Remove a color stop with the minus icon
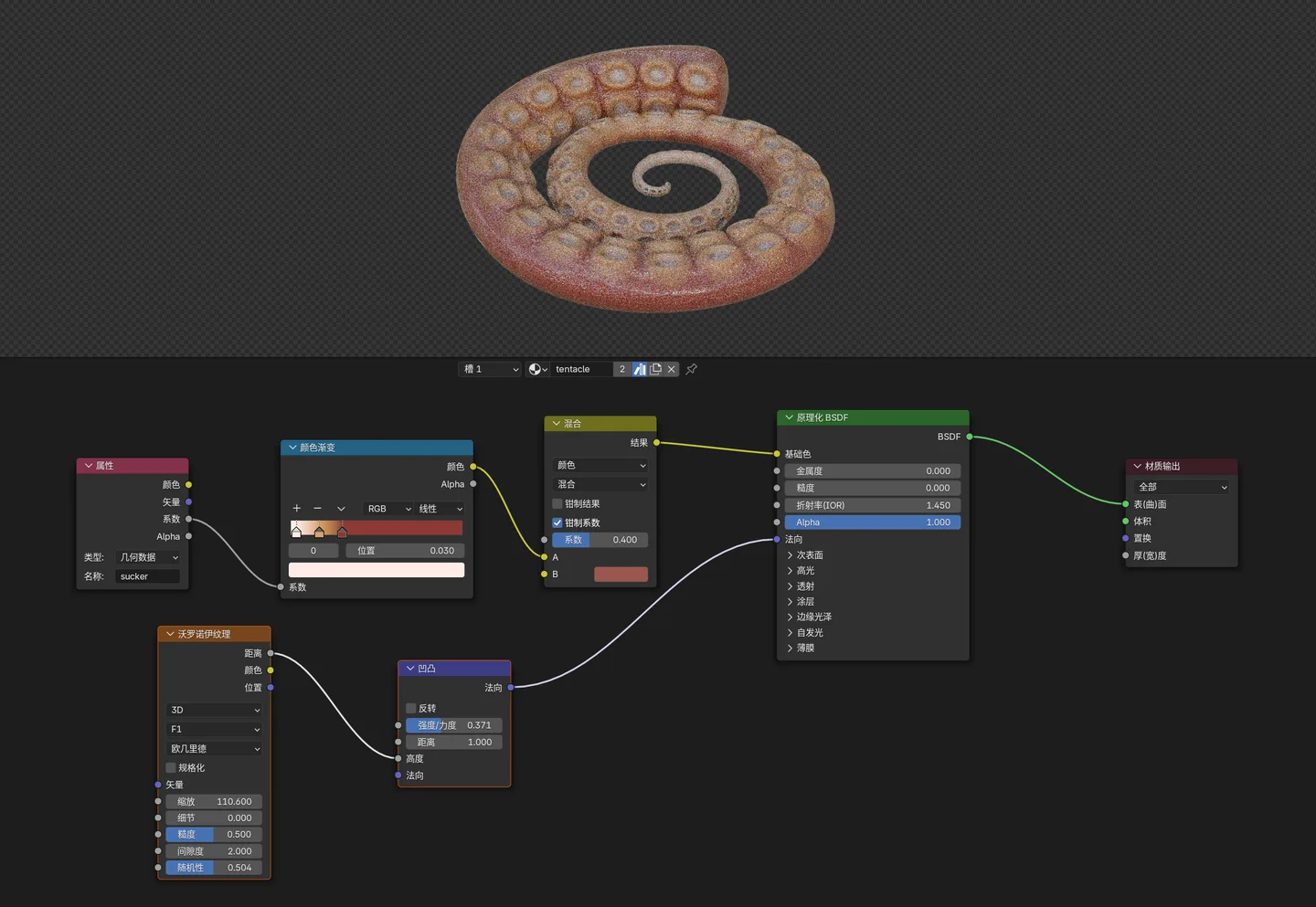The width and height of the screenshot is (1316, 907). click(x=318, y=509)
